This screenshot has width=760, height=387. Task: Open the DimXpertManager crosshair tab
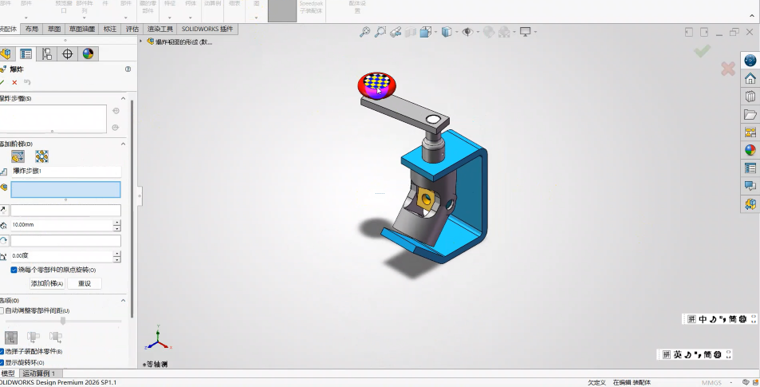click(x=67, y=53)
